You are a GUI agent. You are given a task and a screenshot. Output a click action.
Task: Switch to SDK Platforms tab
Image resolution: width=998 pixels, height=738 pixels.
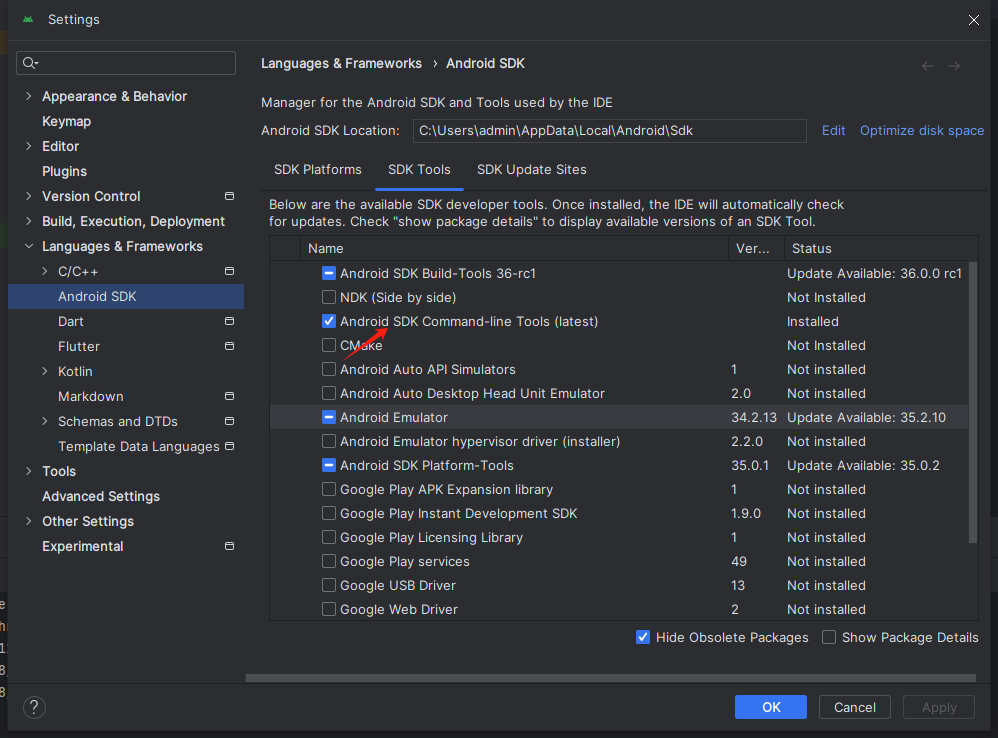click(x=318, y=170)
